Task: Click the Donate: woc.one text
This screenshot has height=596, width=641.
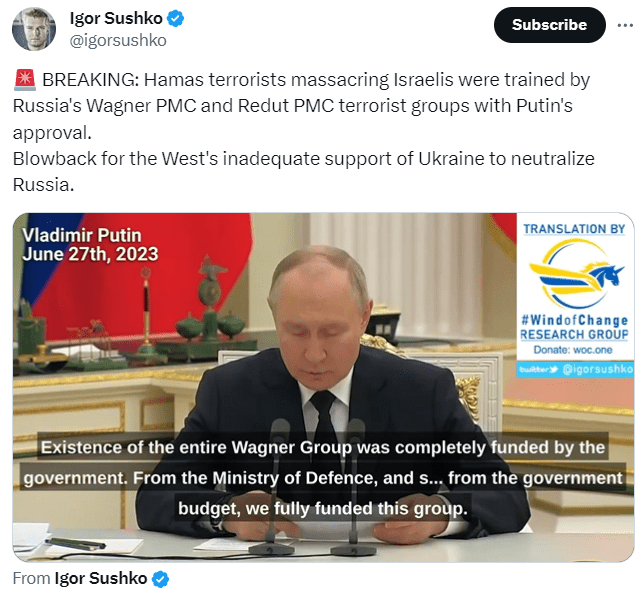Action: point(573,350)
